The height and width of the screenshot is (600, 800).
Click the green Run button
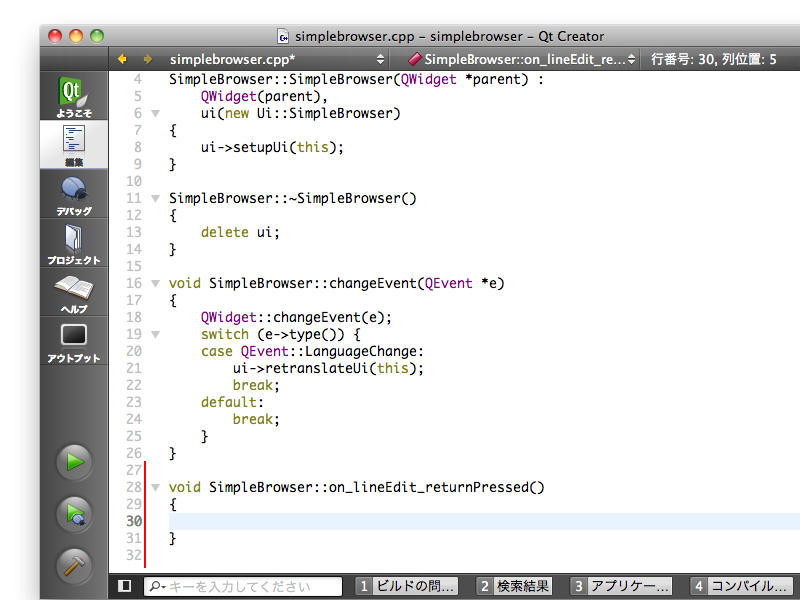tap(74, 462)
